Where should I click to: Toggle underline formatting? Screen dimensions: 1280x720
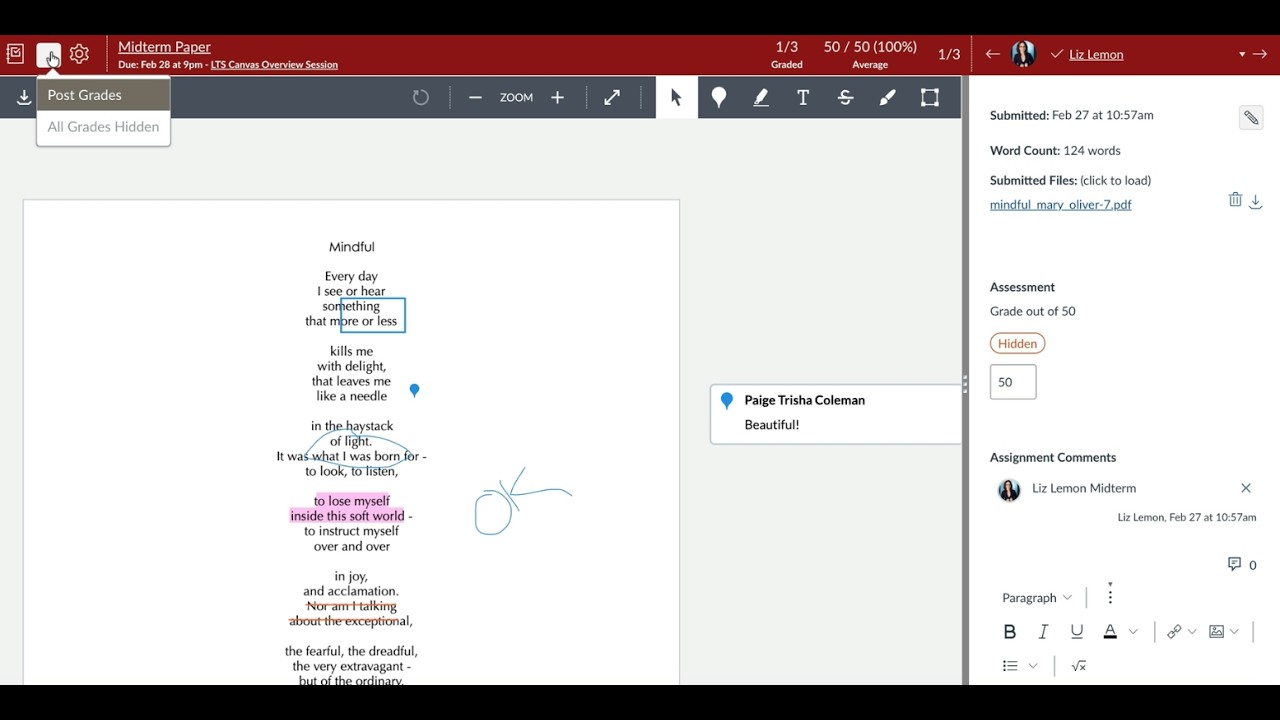1076,631
